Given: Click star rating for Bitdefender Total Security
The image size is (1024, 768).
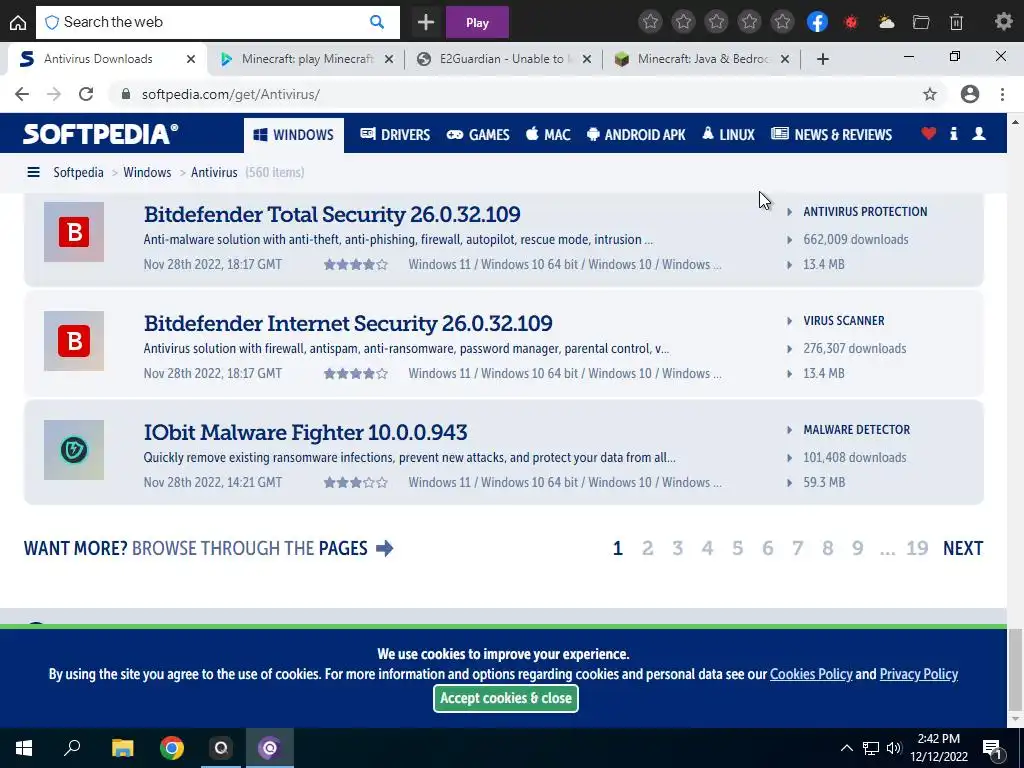Looking at the screenshot, I should (x=356, y=264).
